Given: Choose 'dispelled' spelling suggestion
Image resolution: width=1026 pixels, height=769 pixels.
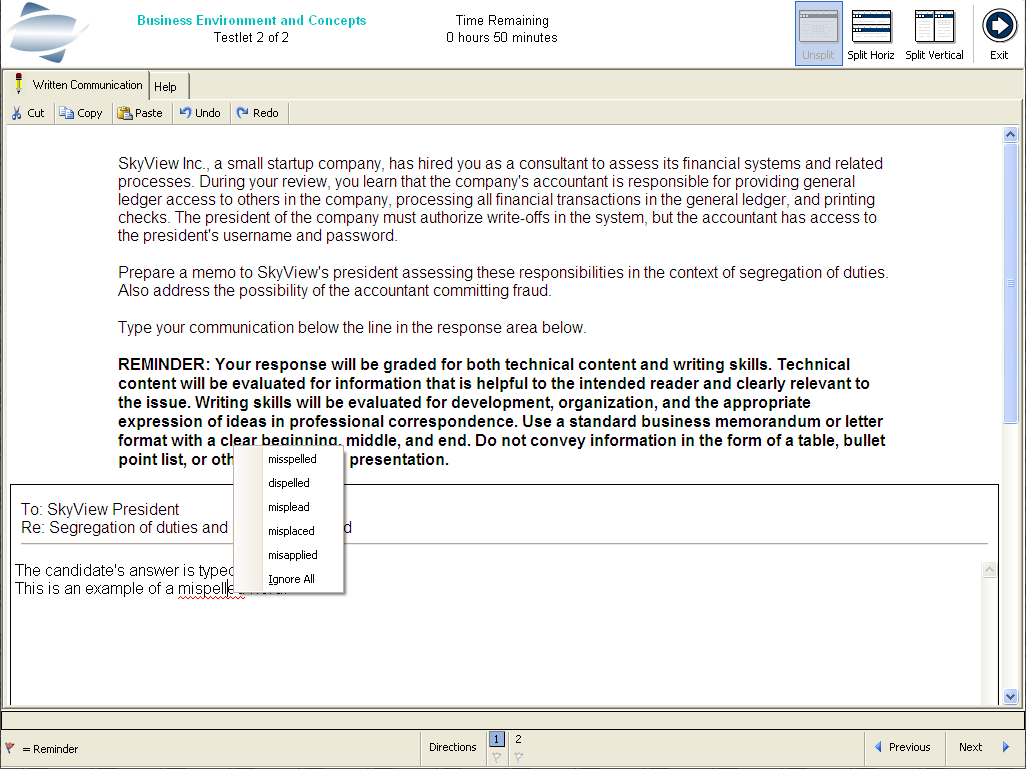Looking at the screenshot, I should pos(289,483).
